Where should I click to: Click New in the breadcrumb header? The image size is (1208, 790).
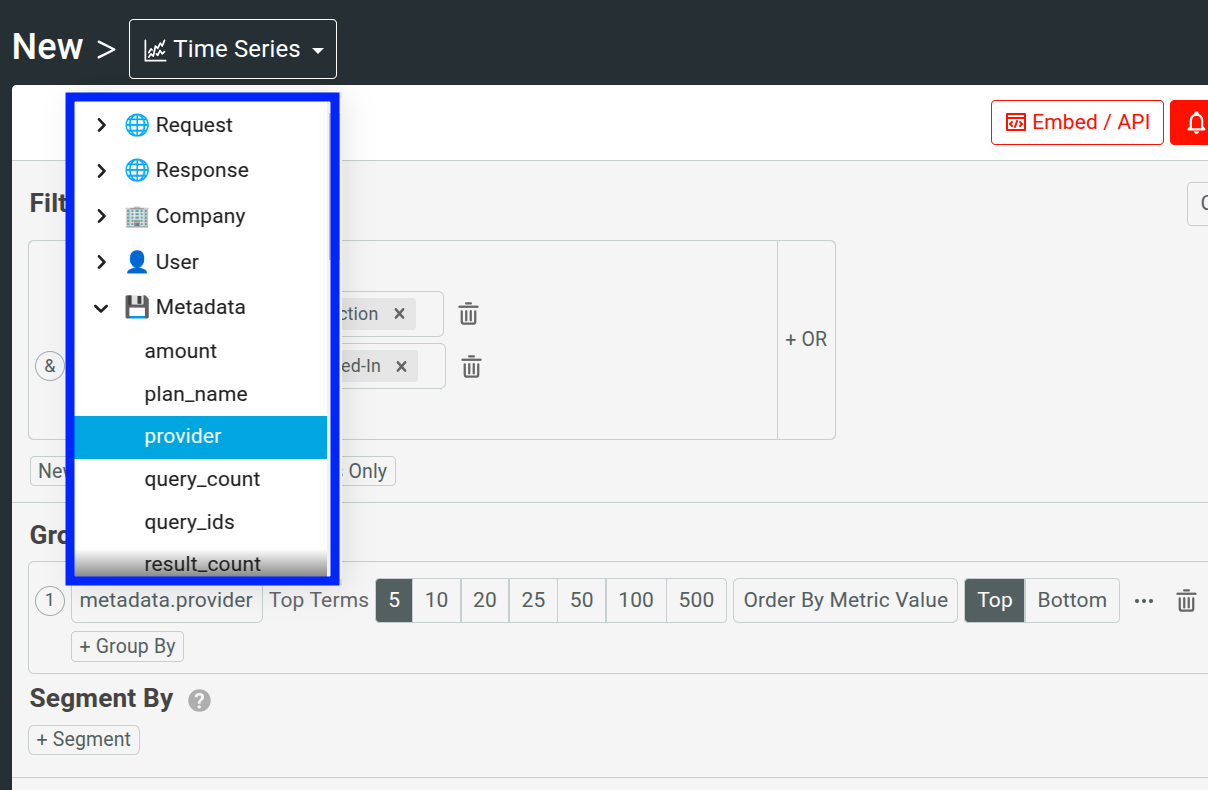[x=47, y=46]
